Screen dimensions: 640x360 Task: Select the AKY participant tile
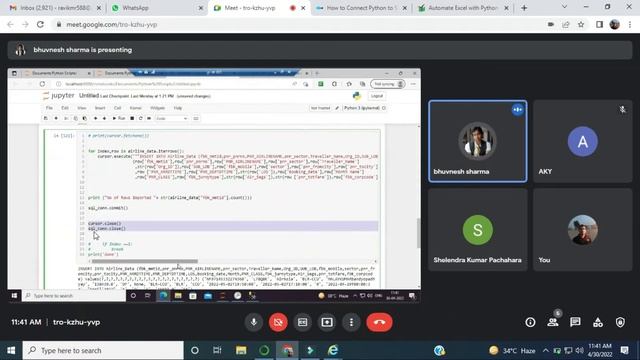pos(583,141)
